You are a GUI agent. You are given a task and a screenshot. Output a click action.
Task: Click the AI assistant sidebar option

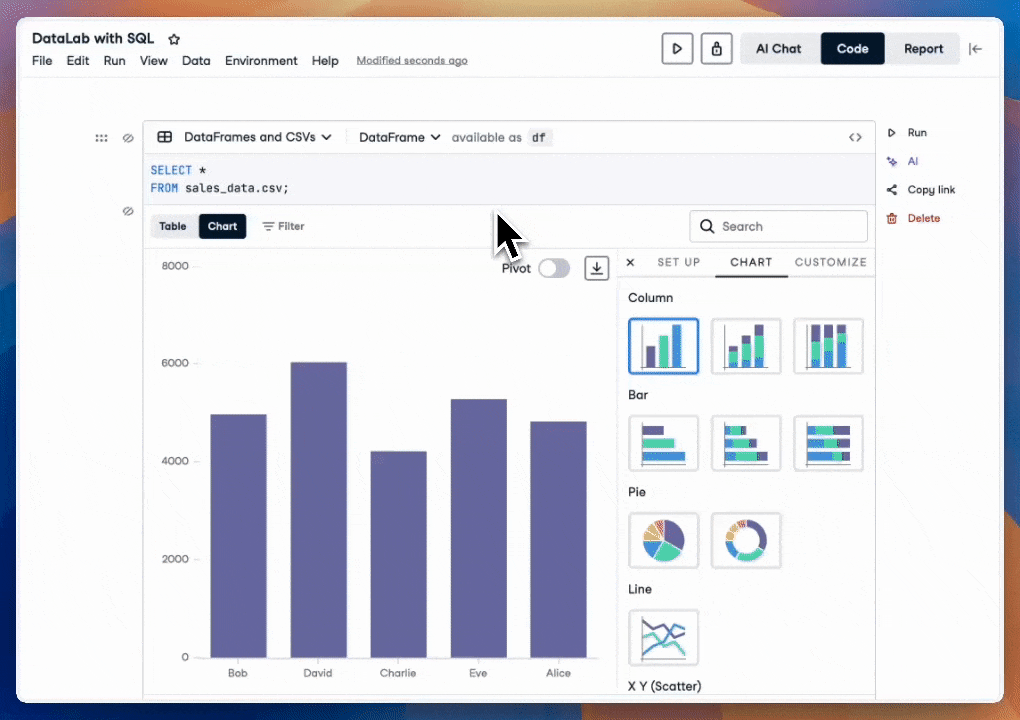coord(903,161)
